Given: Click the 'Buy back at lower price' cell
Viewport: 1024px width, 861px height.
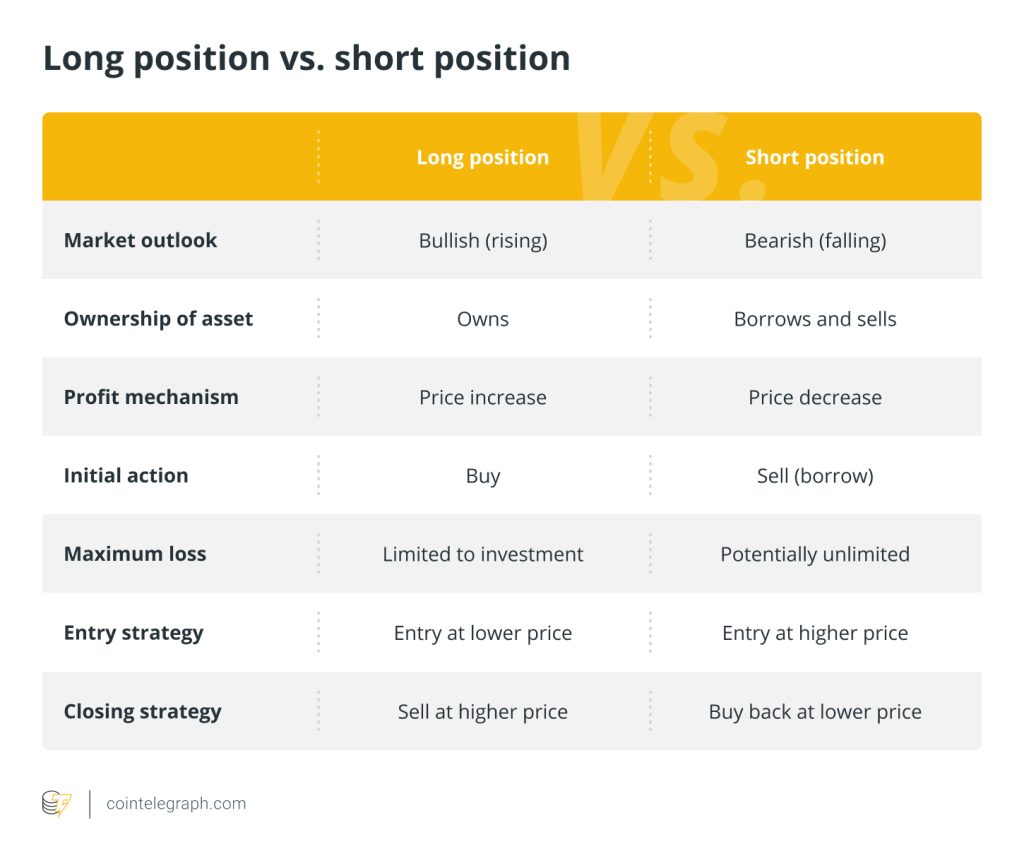Looking at the screenshot, I should tap(815, 712).
